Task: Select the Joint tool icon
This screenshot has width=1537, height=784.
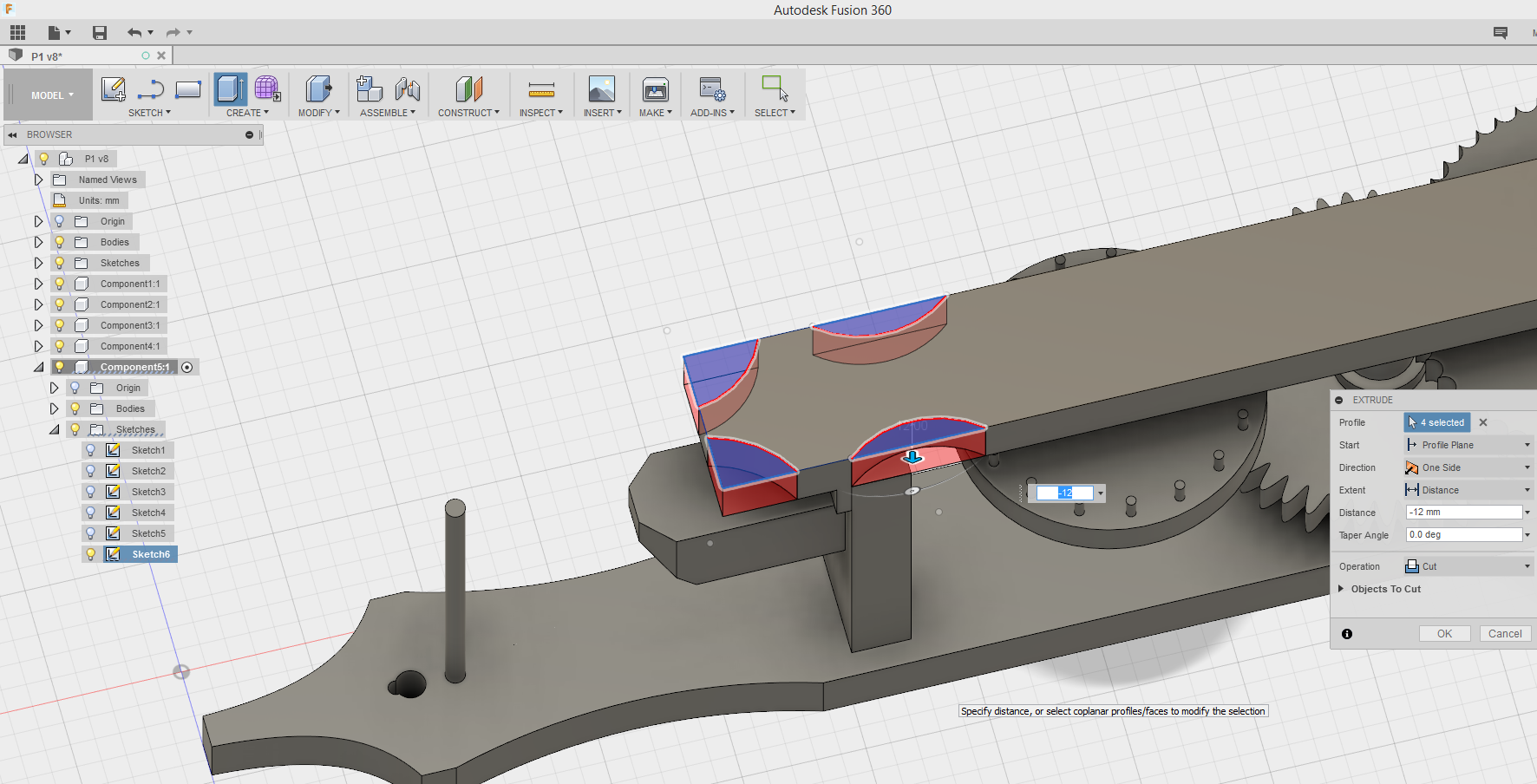Action: click(408, 88)
